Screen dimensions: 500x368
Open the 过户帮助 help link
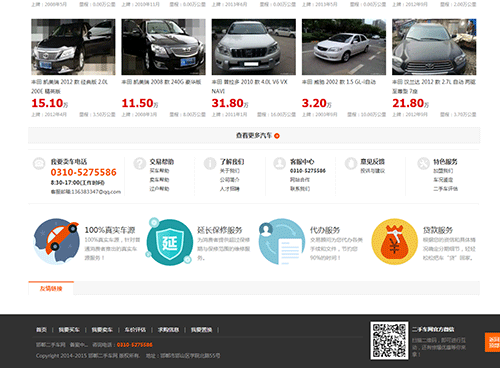(159, 189)
